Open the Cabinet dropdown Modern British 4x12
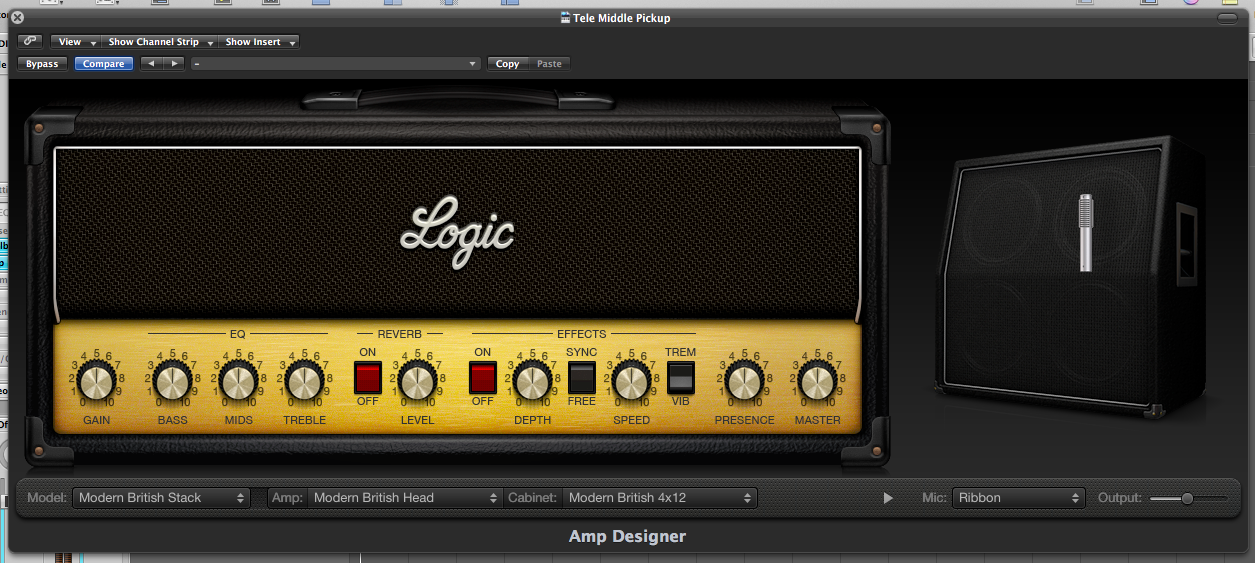 tap(660, 497)
